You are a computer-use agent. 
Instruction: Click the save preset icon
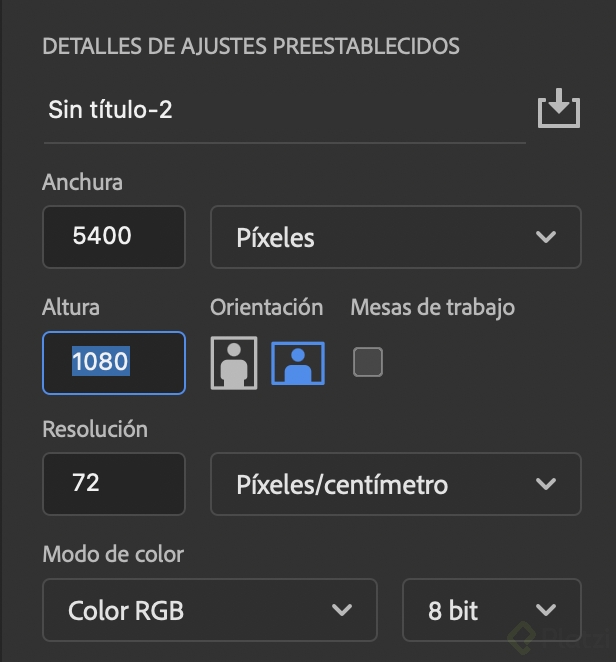559,108
